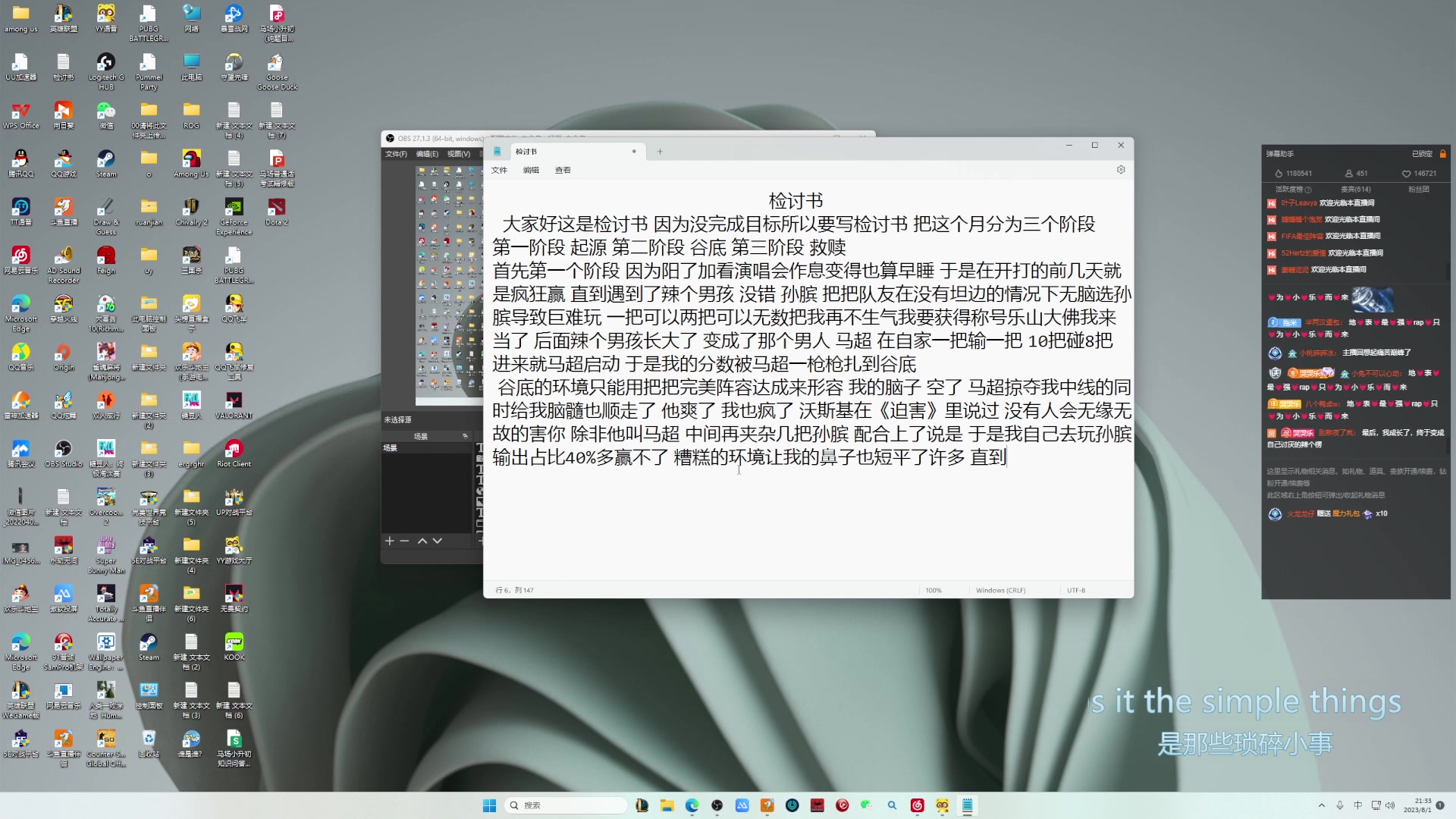Click the image thumbnail in danmaku chat
The image size is (1456, 819).
click(1372, 299)
